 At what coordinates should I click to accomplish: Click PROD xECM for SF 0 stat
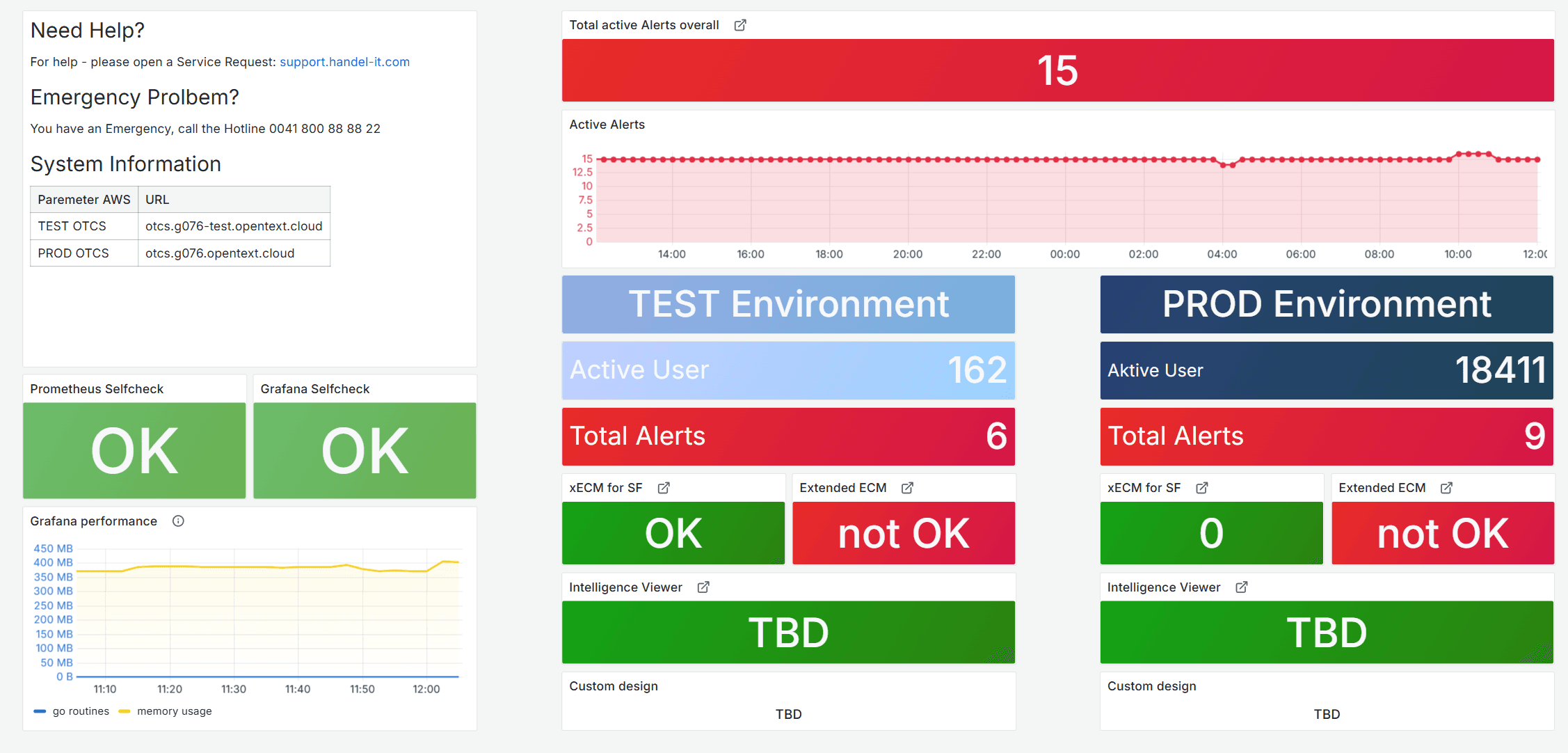click(x=1212, y=533)
